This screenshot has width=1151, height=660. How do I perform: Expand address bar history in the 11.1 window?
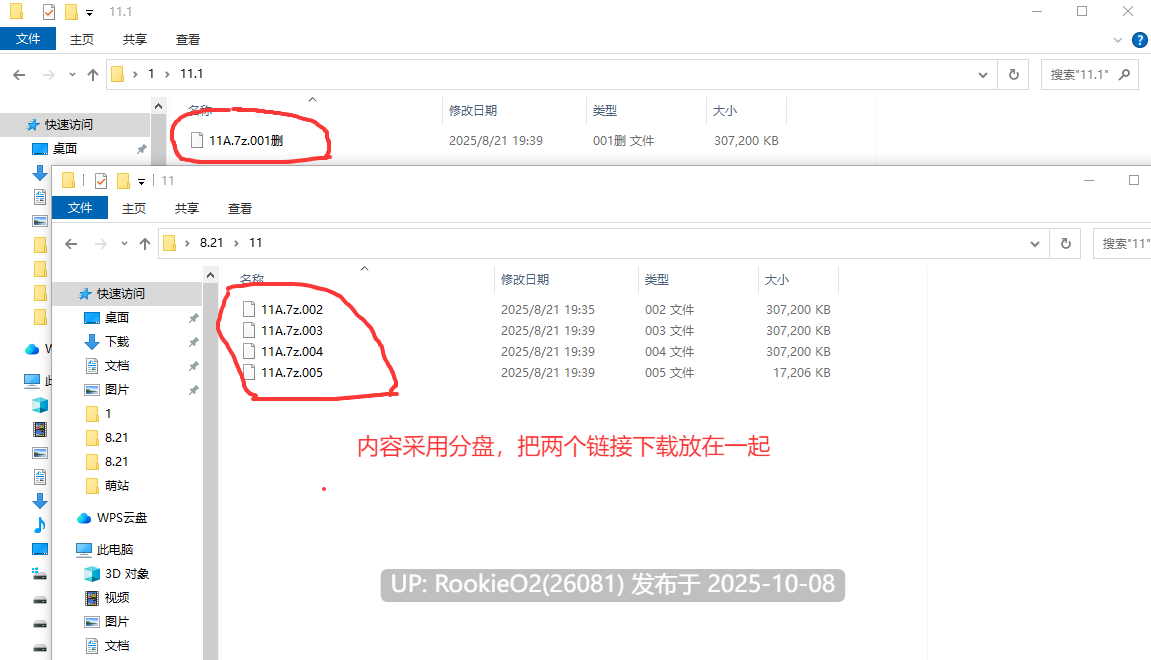coord(982,75)
